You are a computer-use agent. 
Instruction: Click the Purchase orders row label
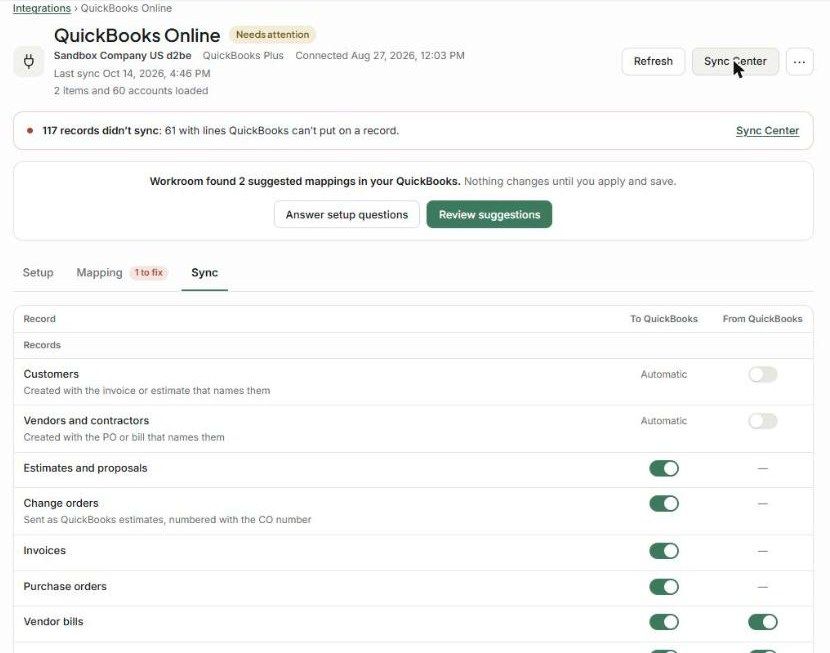click(65, 587)
